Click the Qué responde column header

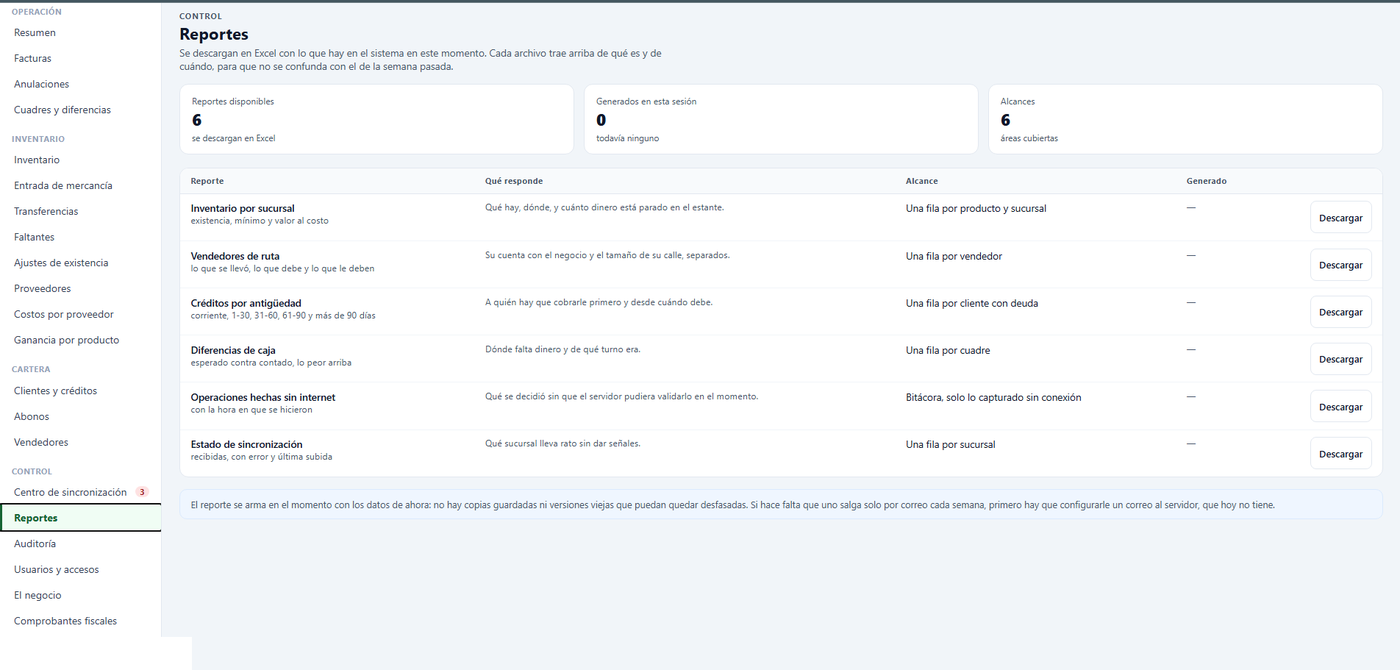(514, 181)
